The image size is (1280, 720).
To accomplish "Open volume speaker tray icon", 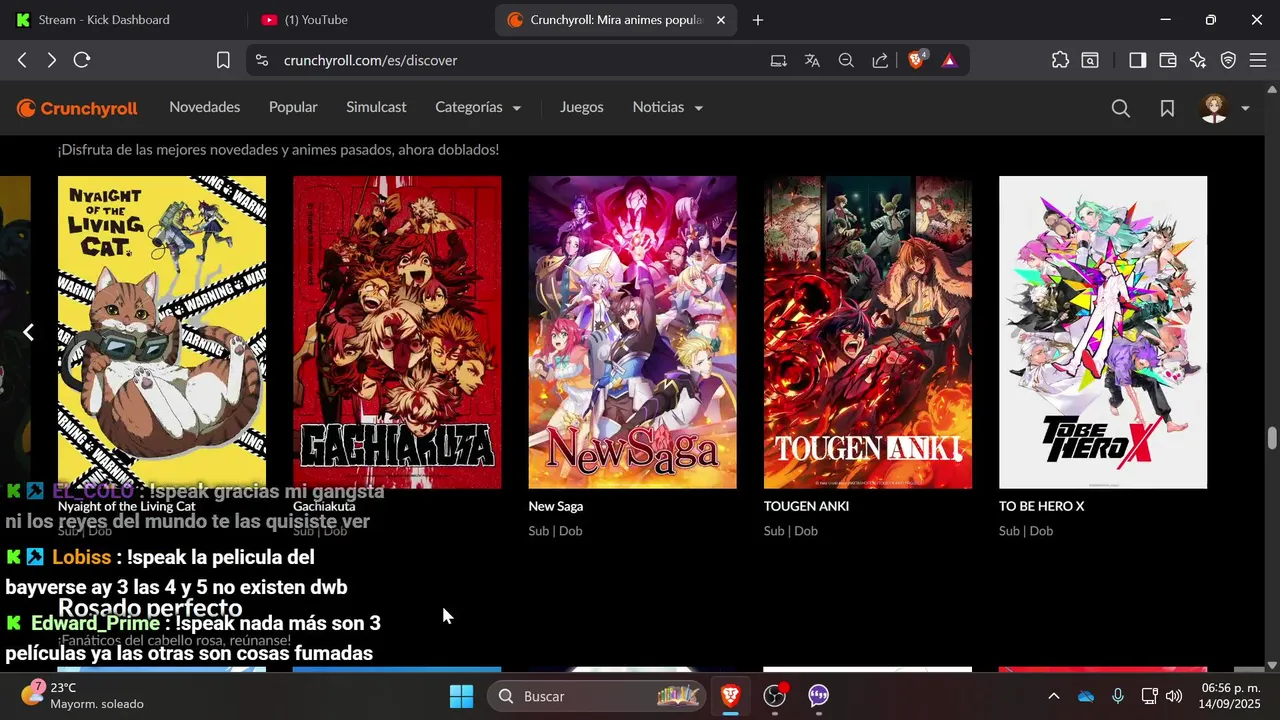I will pos(1174,696).
